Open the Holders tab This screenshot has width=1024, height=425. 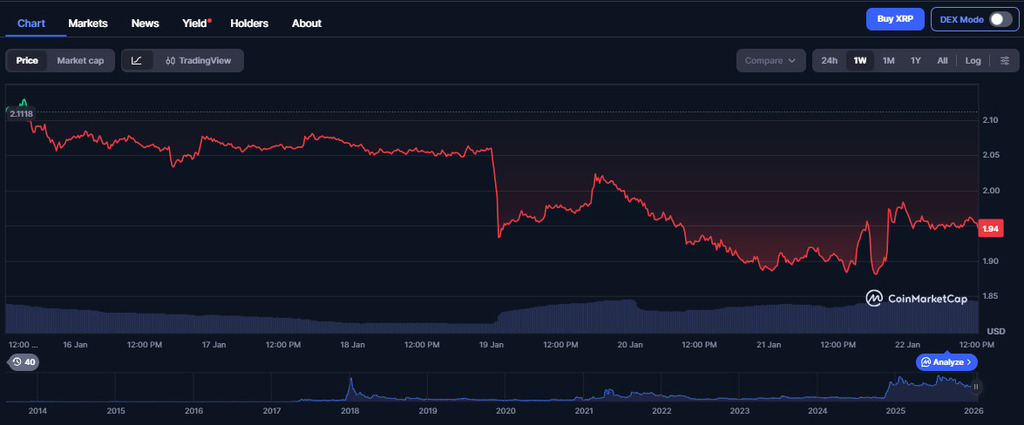(250, 23)
